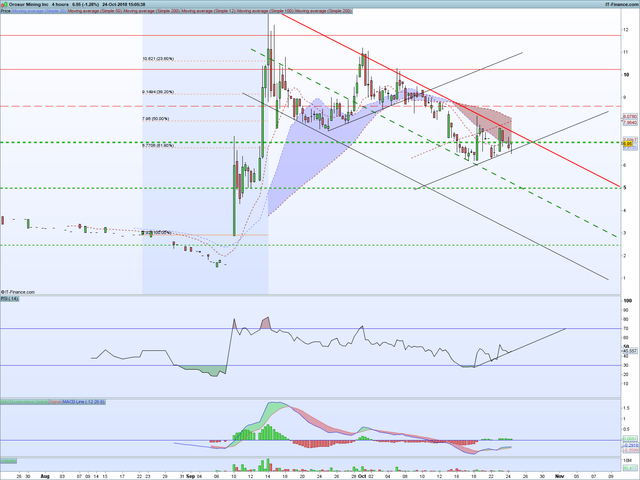Viewport: 640px width, 480px height.
Task: Click the ©IT-Finance.com text below the chart
Action: point(18,292)
